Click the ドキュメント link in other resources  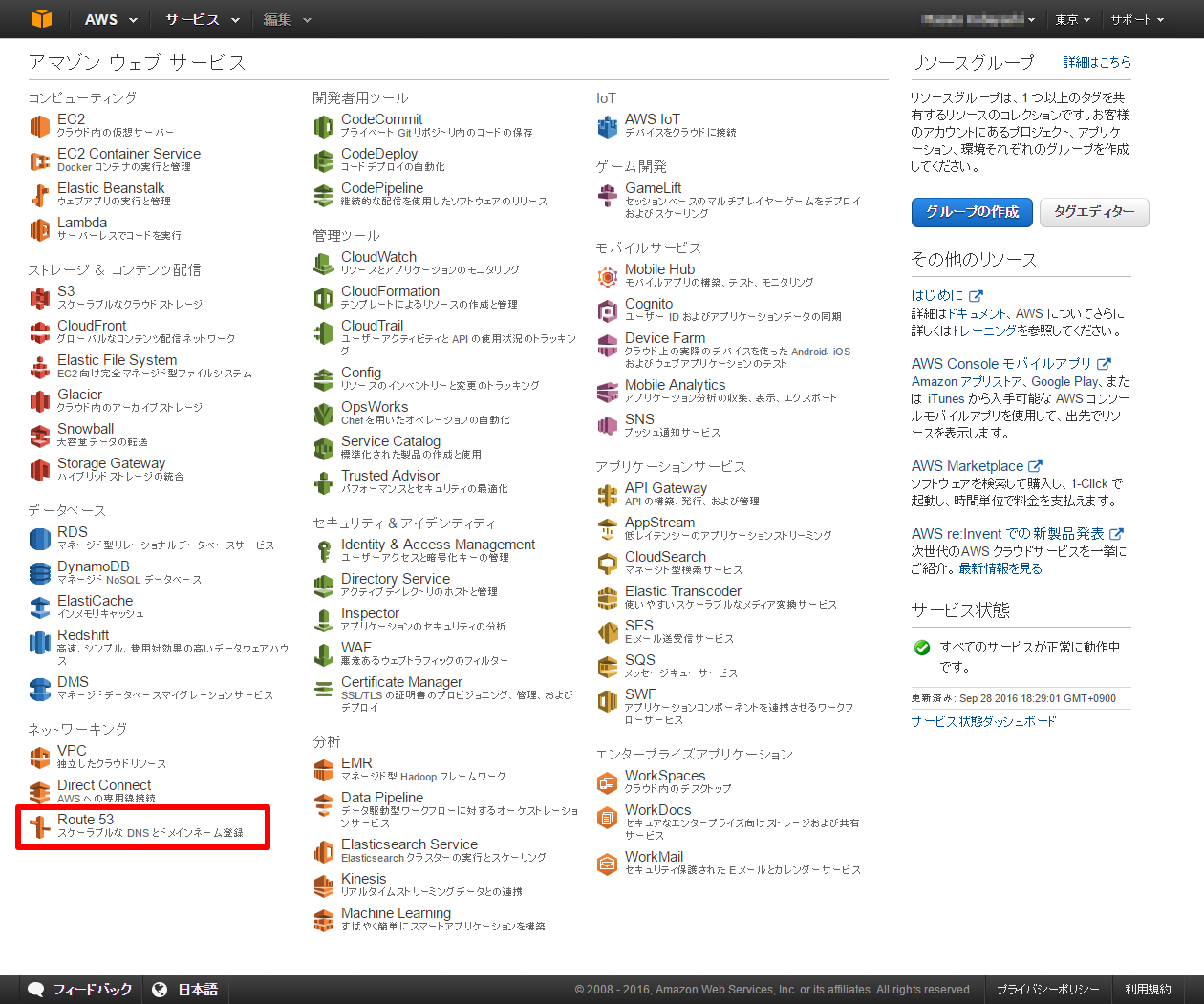coord(977,313)
